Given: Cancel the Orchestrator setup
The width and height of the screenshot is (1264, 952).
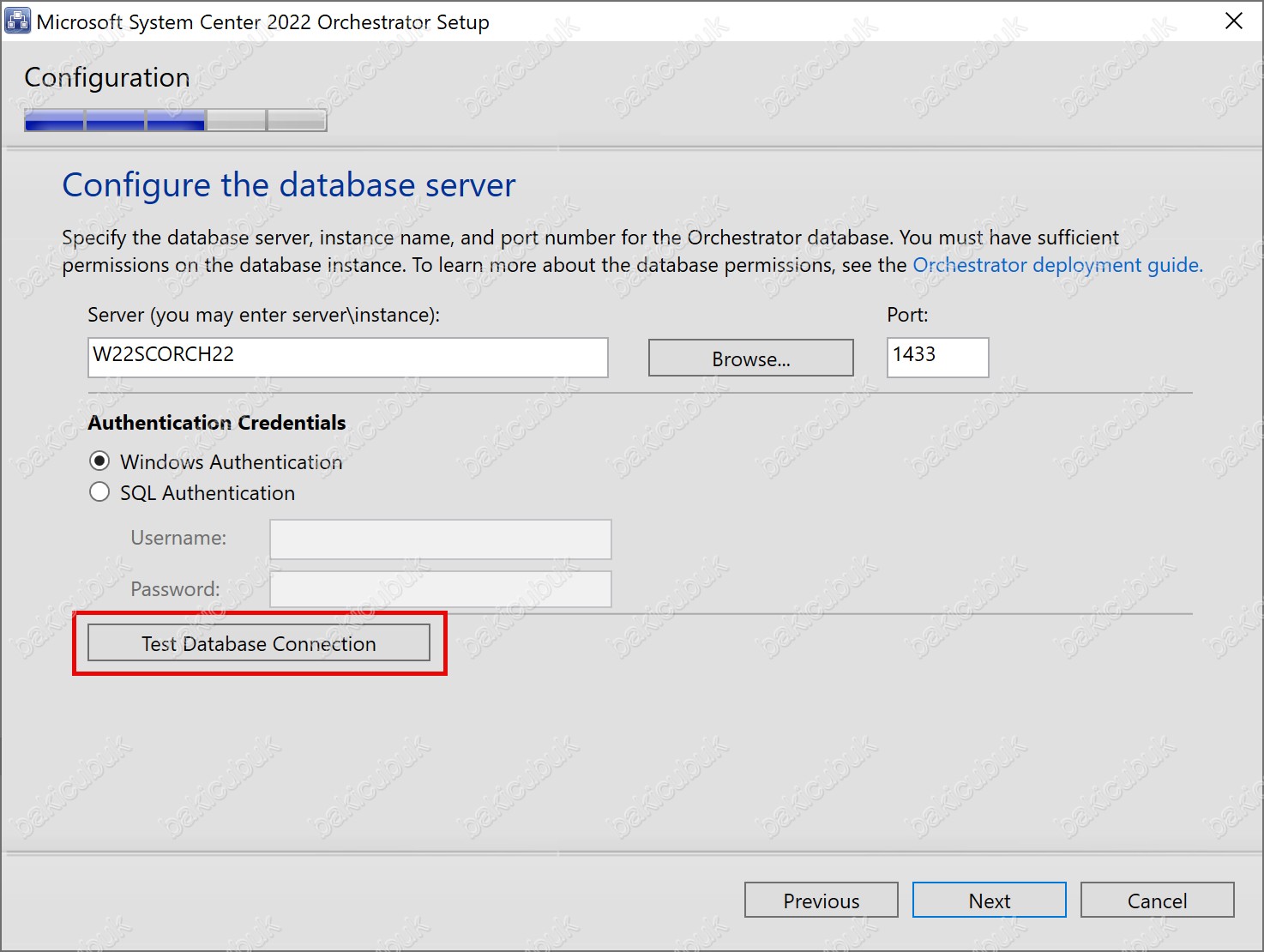Looking at the screenshot, I should [1158, 901].
